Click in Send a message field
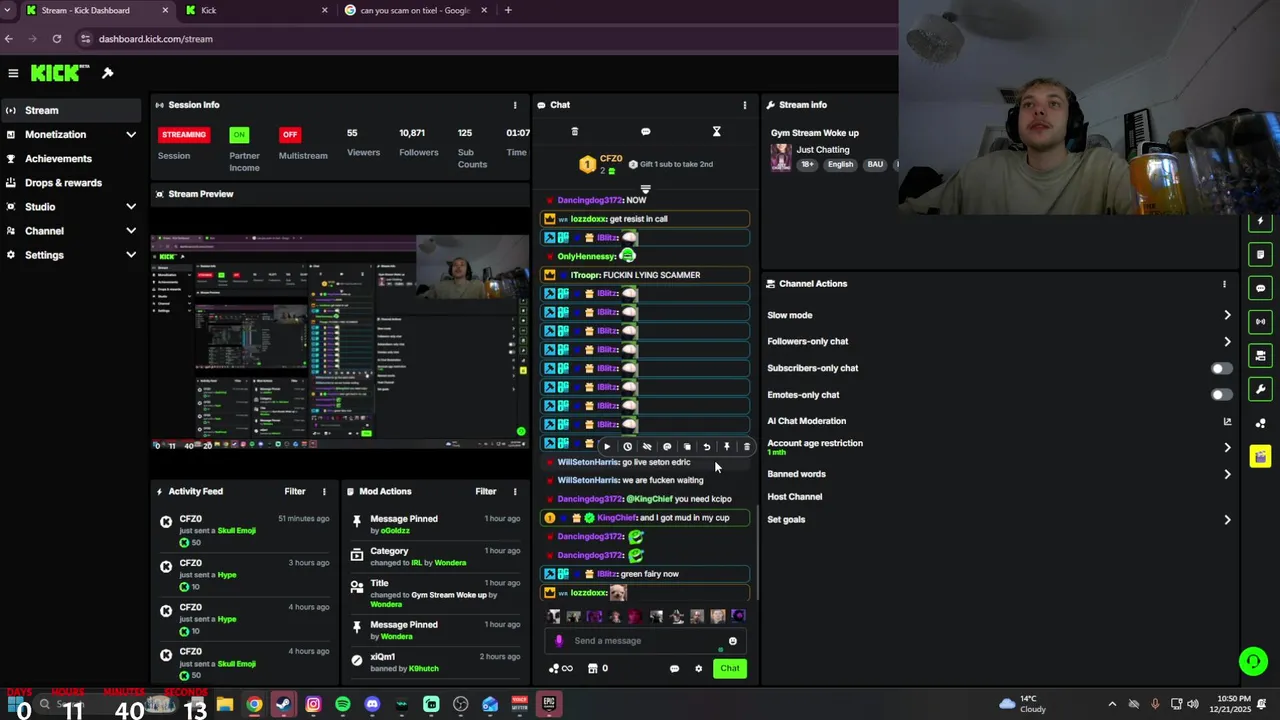1280x720 pixels. pyautogui.click(x=645, y=641)
